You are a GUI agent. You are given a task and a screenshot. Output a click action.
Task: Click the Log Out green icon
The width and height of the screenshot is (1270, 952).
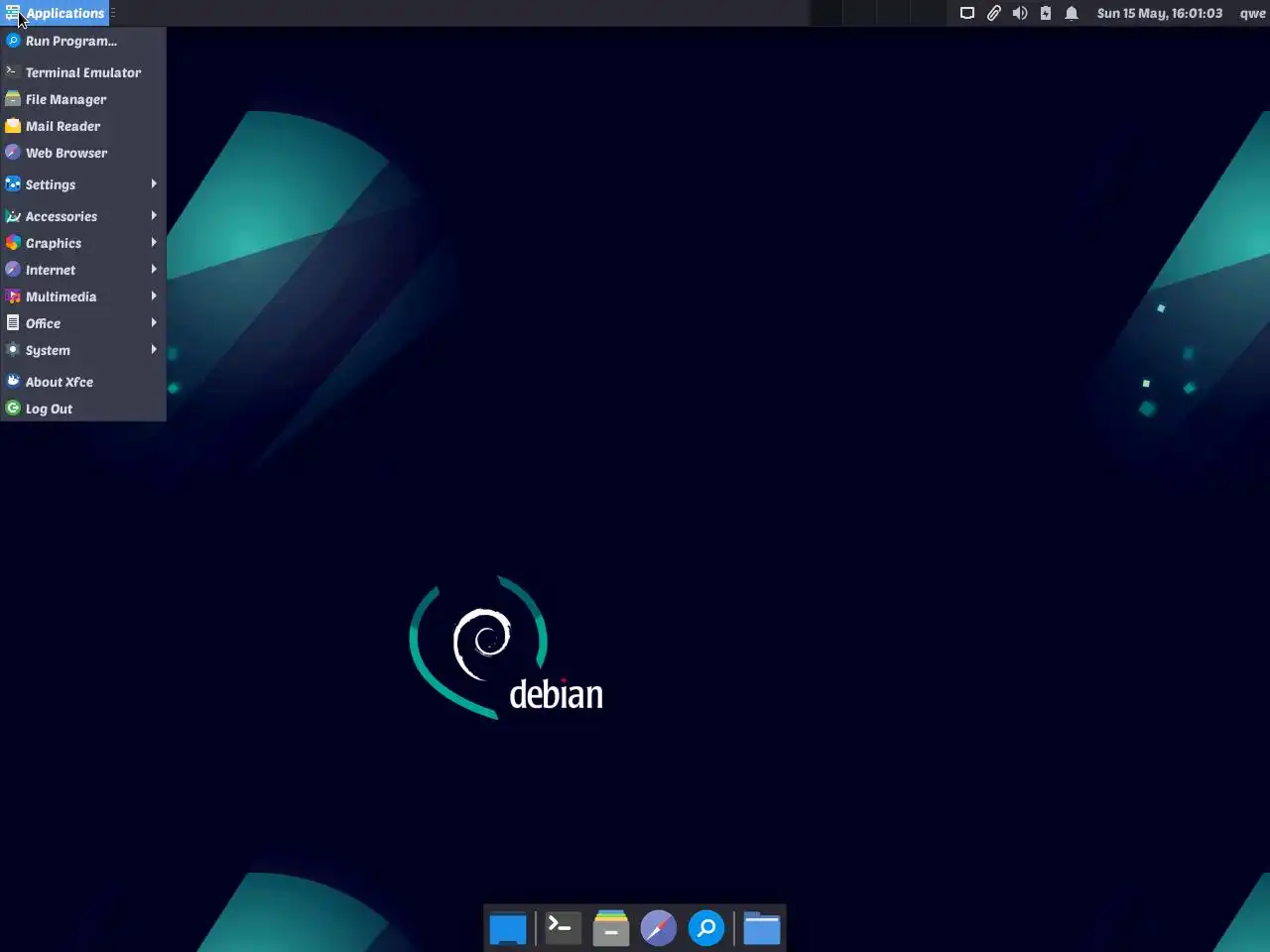click(13, 409)
